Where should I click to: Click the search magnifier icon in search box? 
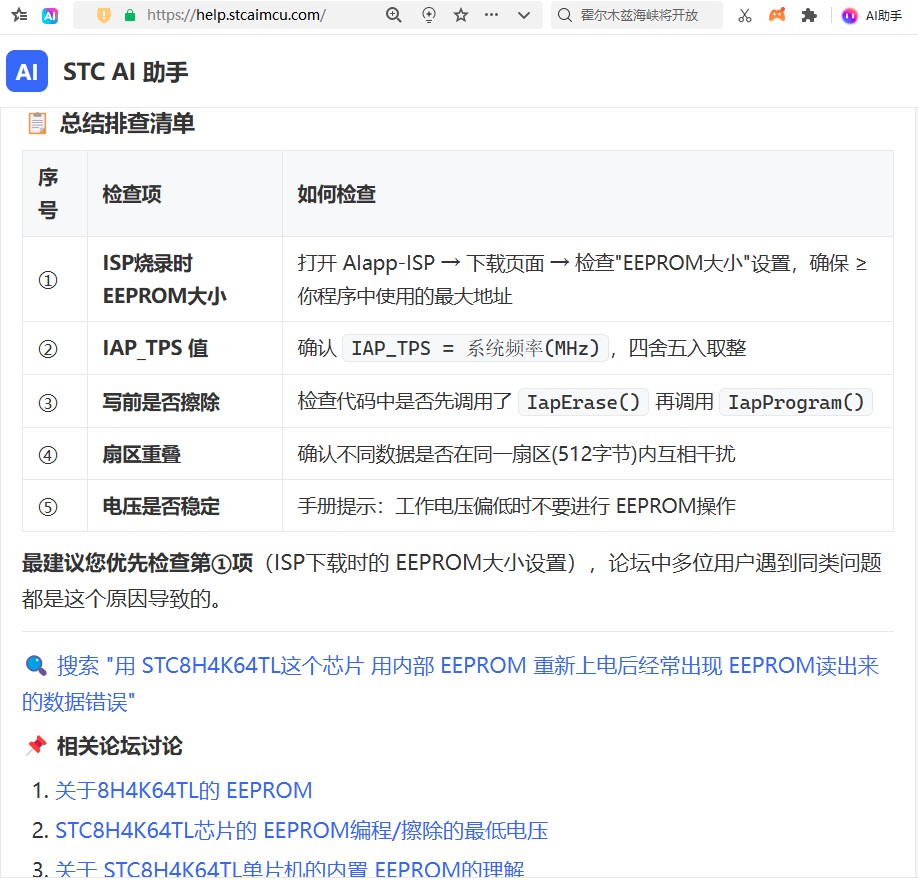564,15
